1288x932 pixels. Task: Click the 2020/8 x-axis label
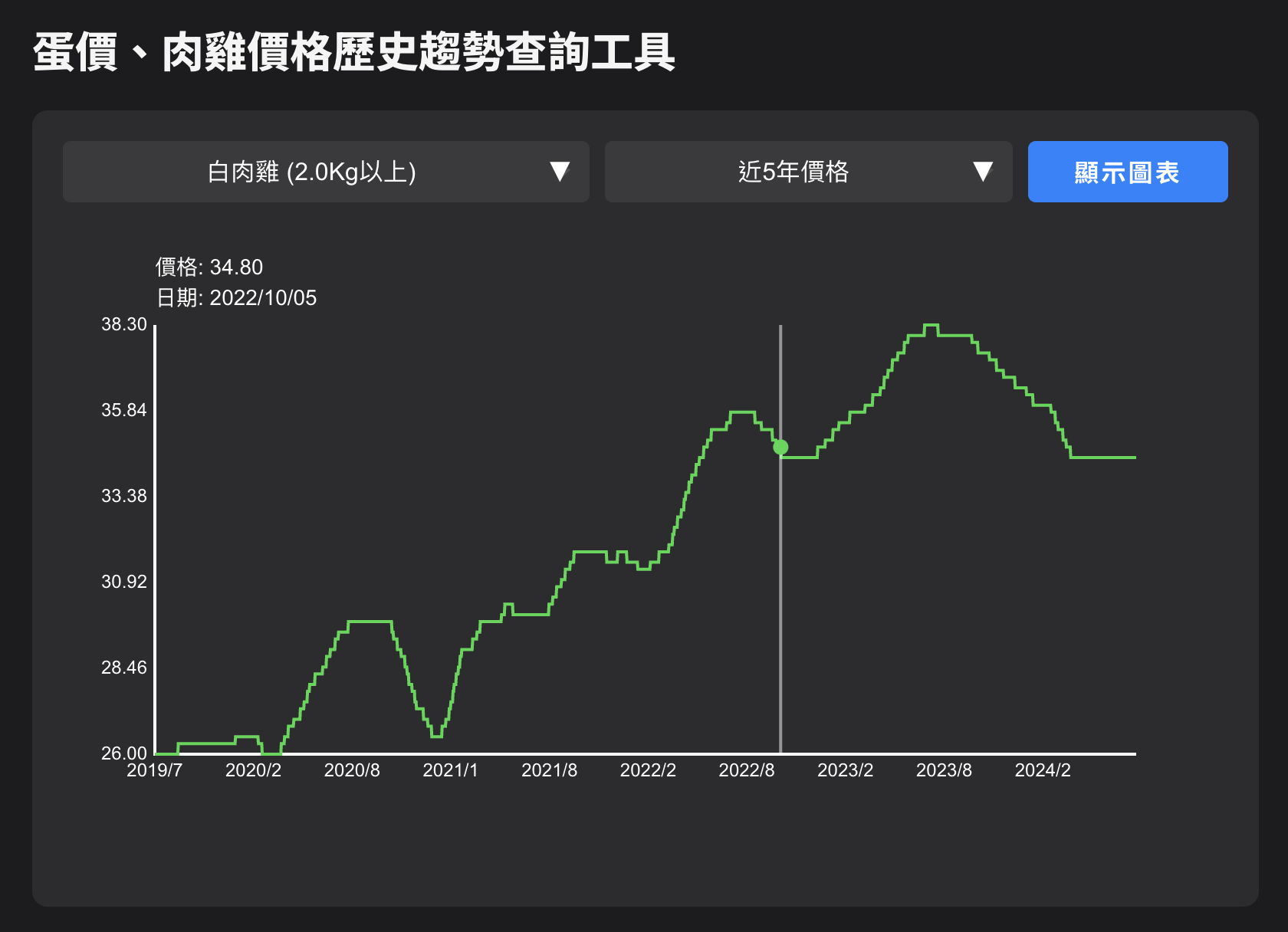pyautogui.click(x=352, y=770)
